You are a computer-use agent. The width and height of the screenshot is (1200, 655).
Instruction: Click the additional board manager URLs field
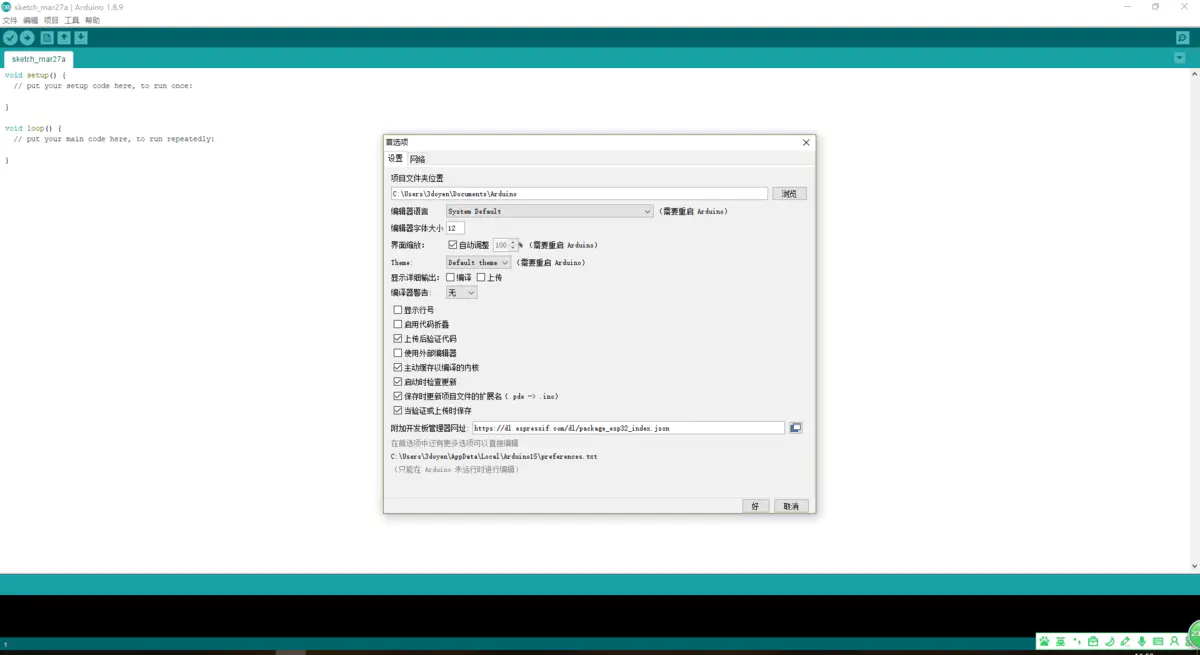[x=628, y=428]
